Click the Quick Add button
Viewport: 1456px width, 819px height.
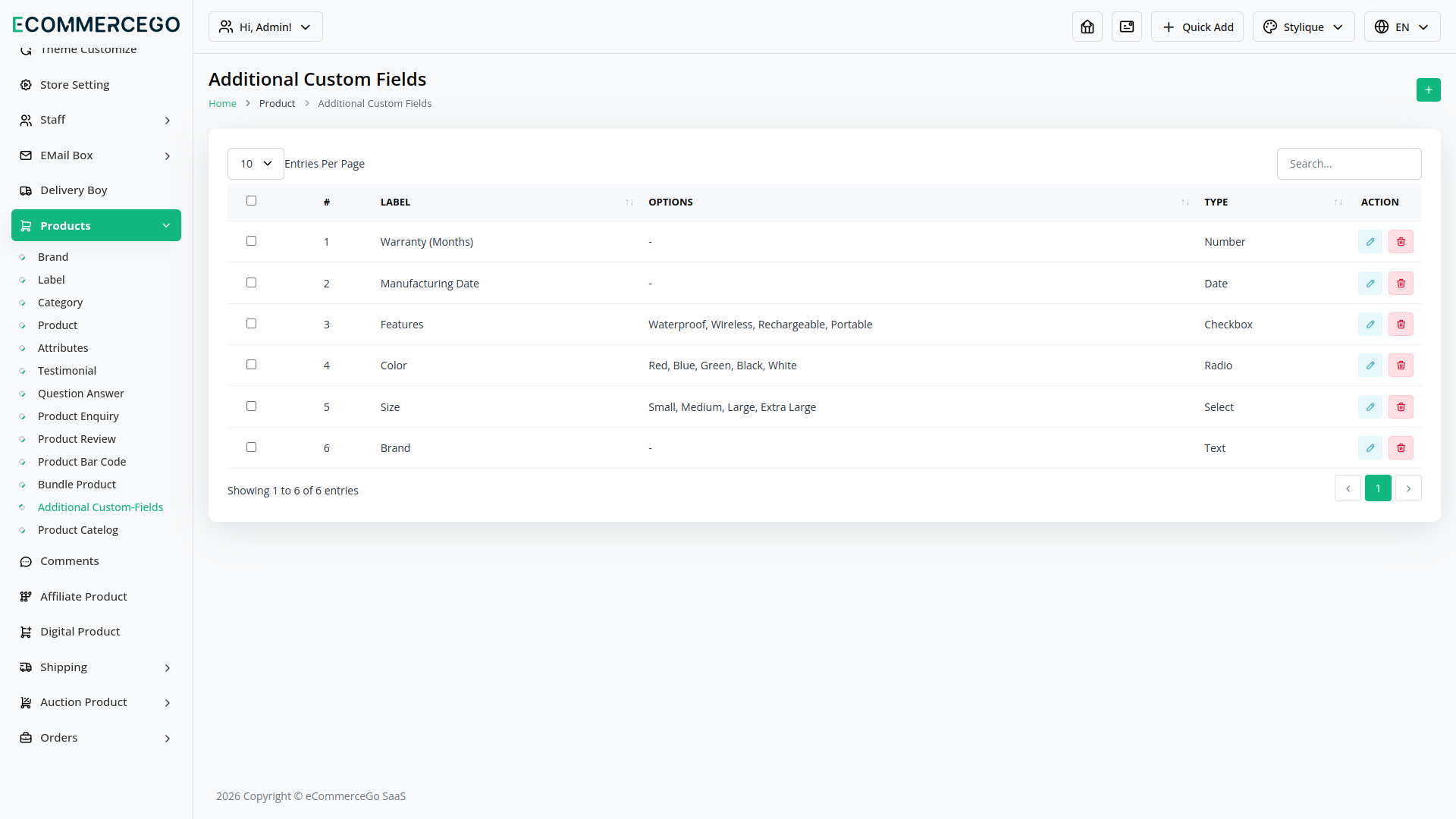(1197, 27)
